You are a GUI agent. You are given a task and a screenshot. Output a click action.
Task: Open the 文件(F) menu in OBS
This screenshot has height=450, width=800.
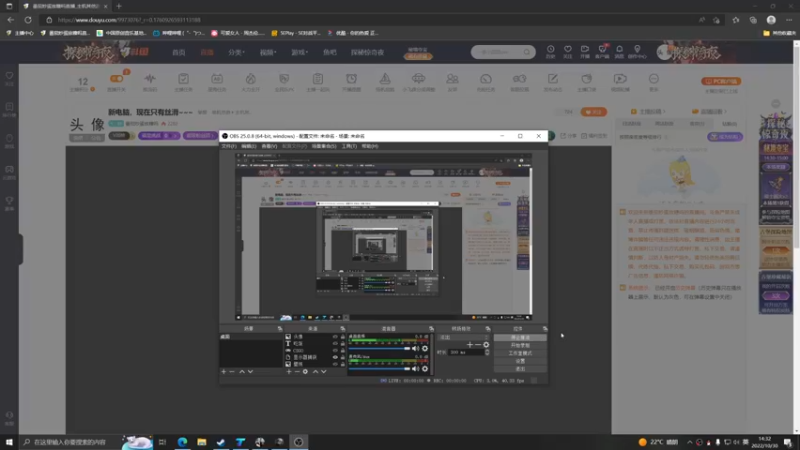[229, 146]
